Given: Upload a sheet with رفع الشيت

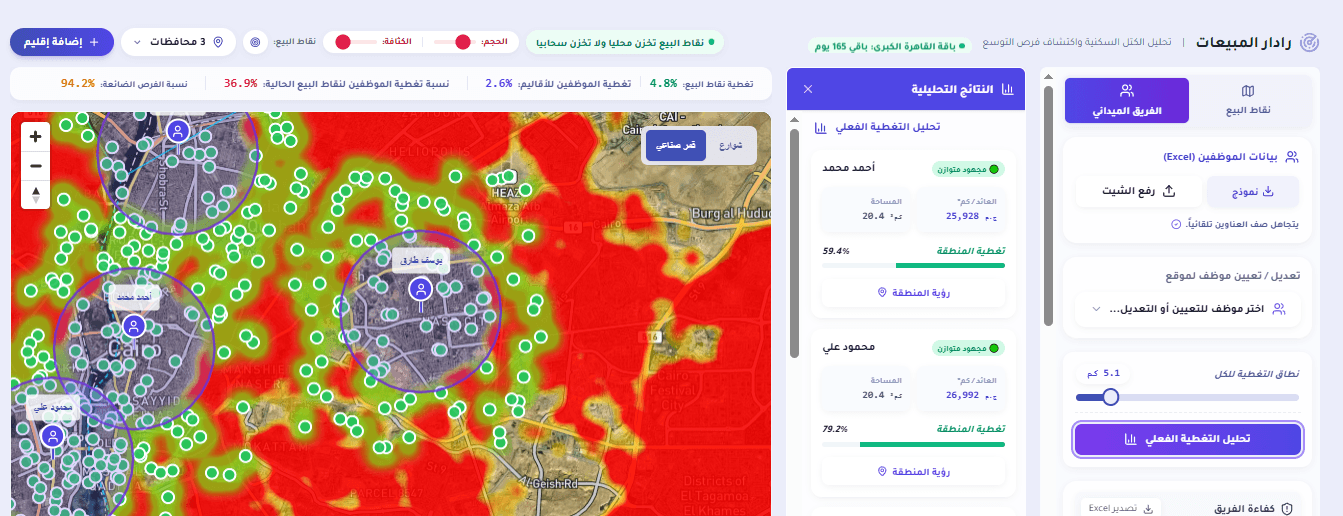Looking at the screenshot, I should coord(1137,191).
